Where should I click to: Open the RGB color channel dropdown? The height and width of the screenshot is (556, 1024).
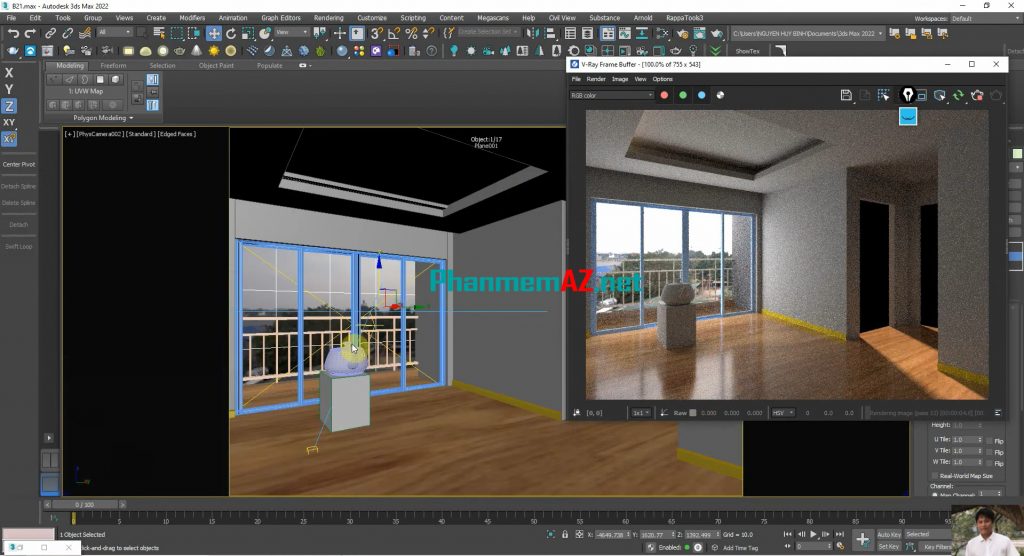coord(611,95)
